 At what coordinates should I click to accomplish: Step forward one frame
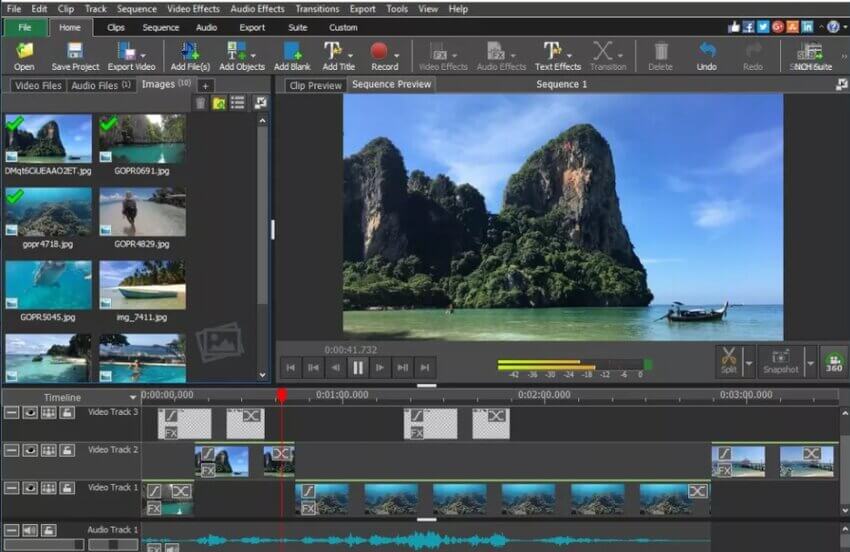point(380,368)
